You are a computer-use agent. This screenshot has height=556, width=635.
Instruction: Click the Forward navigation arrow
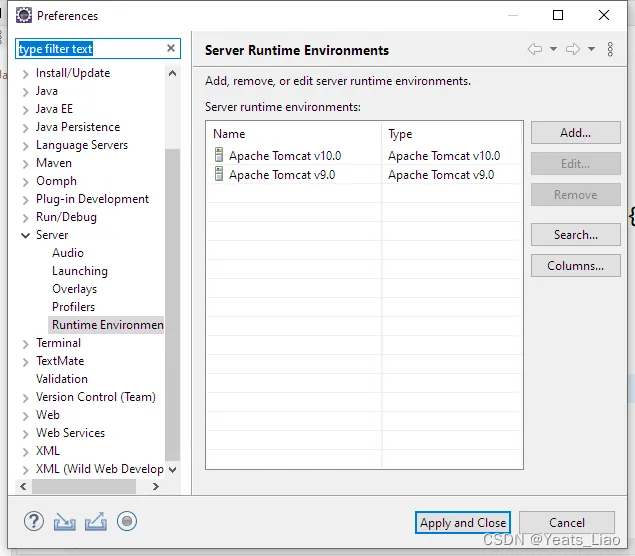tap(573, 49)
